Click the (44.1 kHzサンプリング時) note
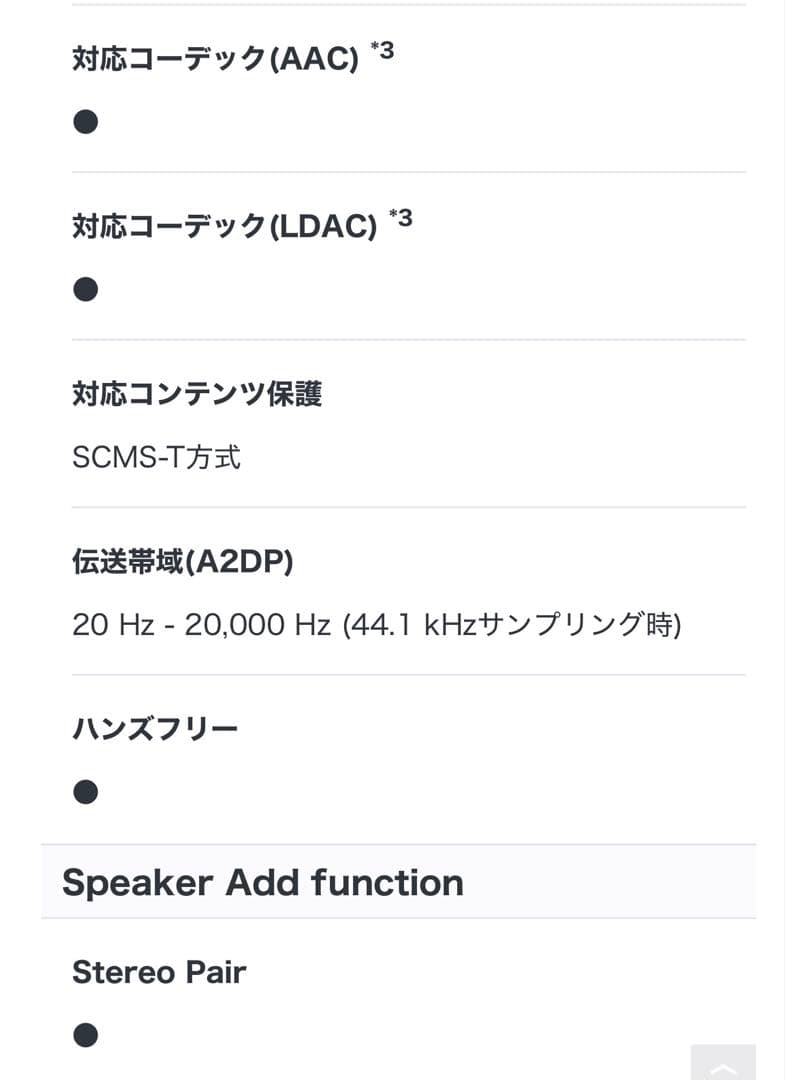This screenshot has height=1080, width=785. [x=511, y=626]
